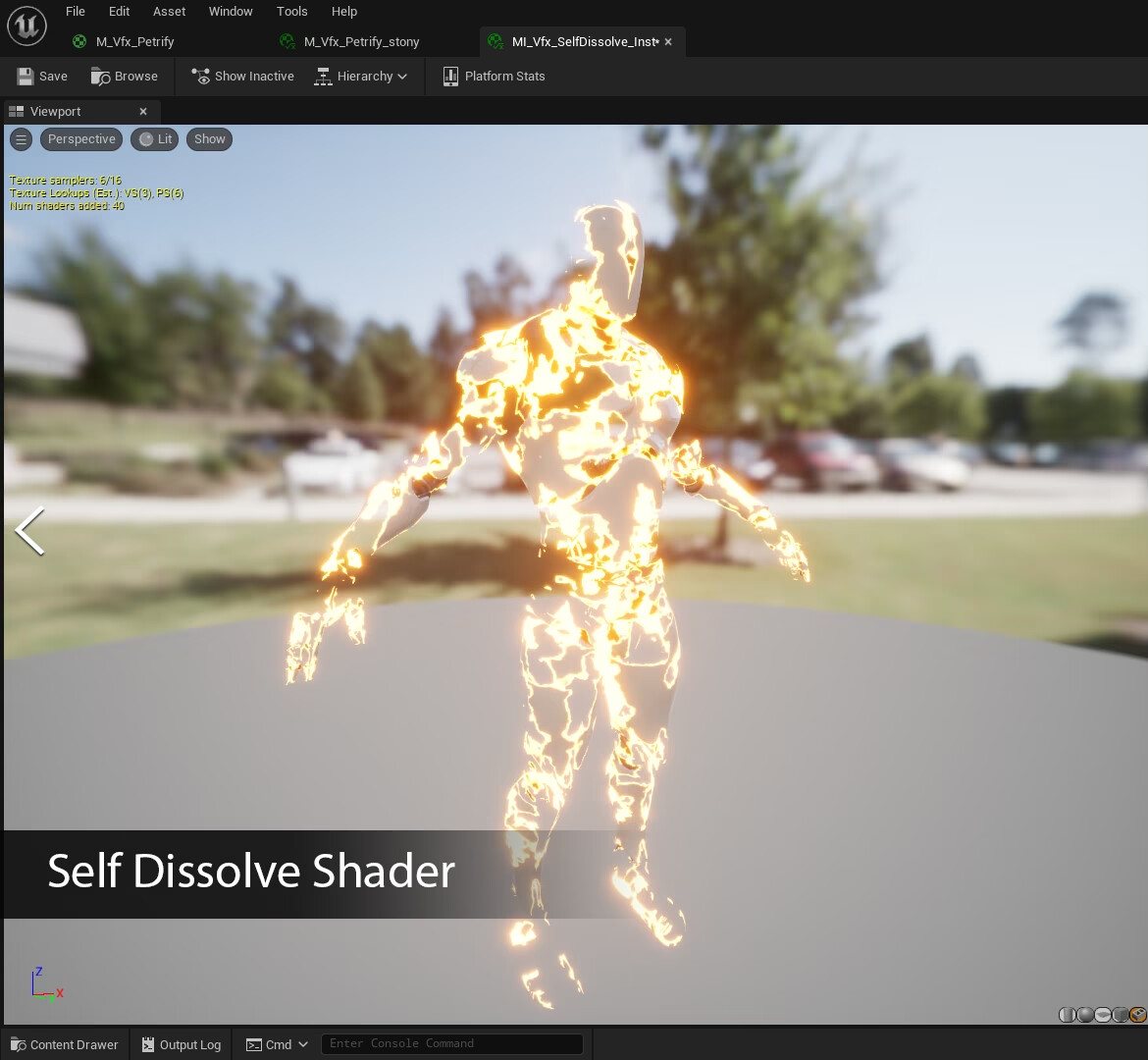This screenshot has width=1148, height=1060.
Task: Set preview mesh to sphere
Action: (x=1085, y=1015)
